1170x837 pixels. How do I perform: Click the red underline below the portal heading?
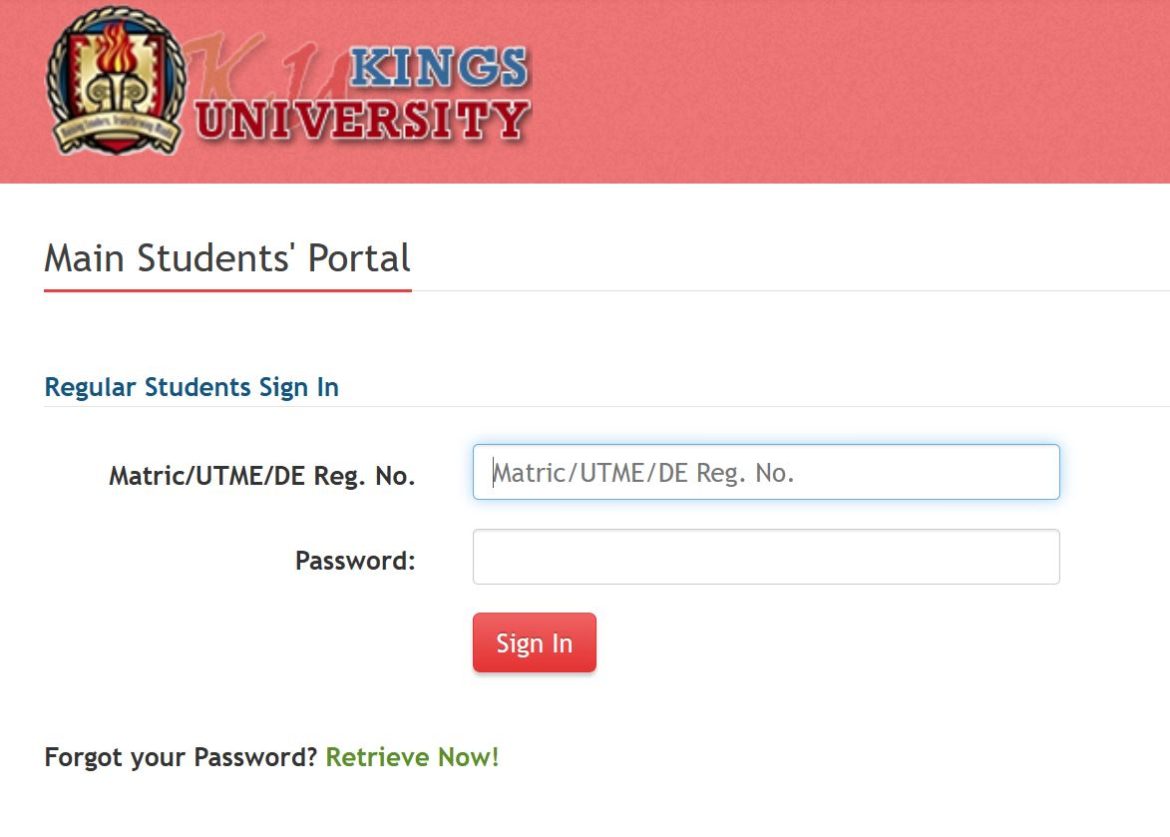coord(227,291)
